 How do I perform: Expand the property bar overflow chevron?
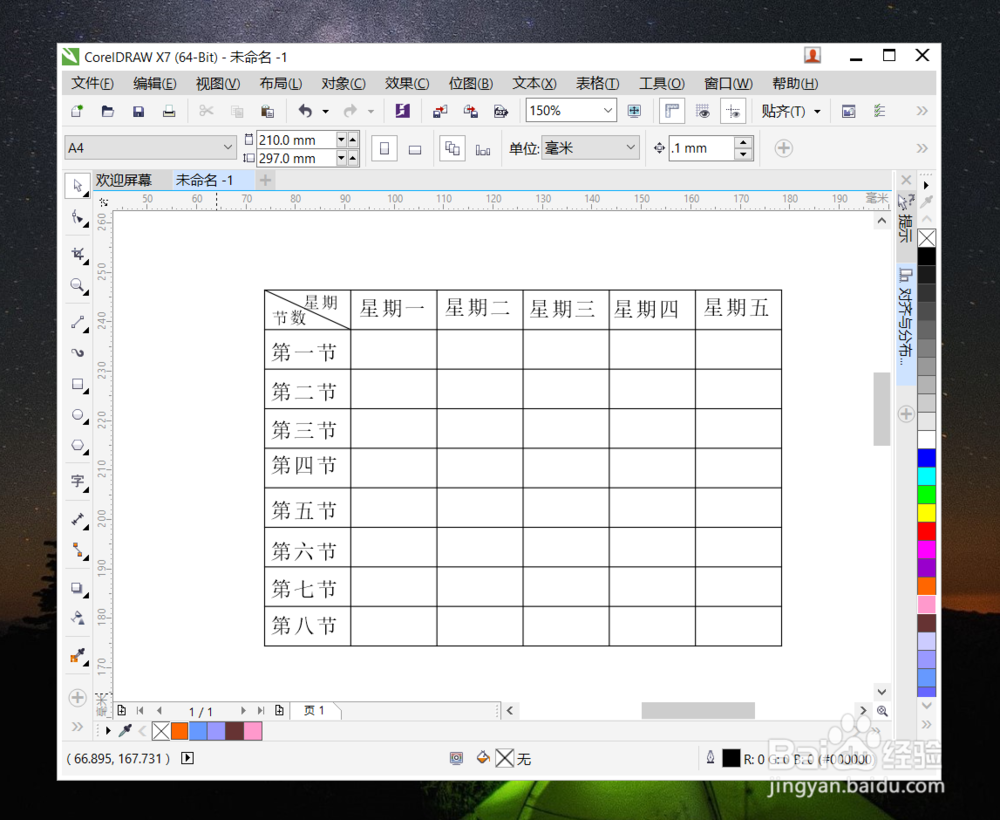click(x=922, y=148)
